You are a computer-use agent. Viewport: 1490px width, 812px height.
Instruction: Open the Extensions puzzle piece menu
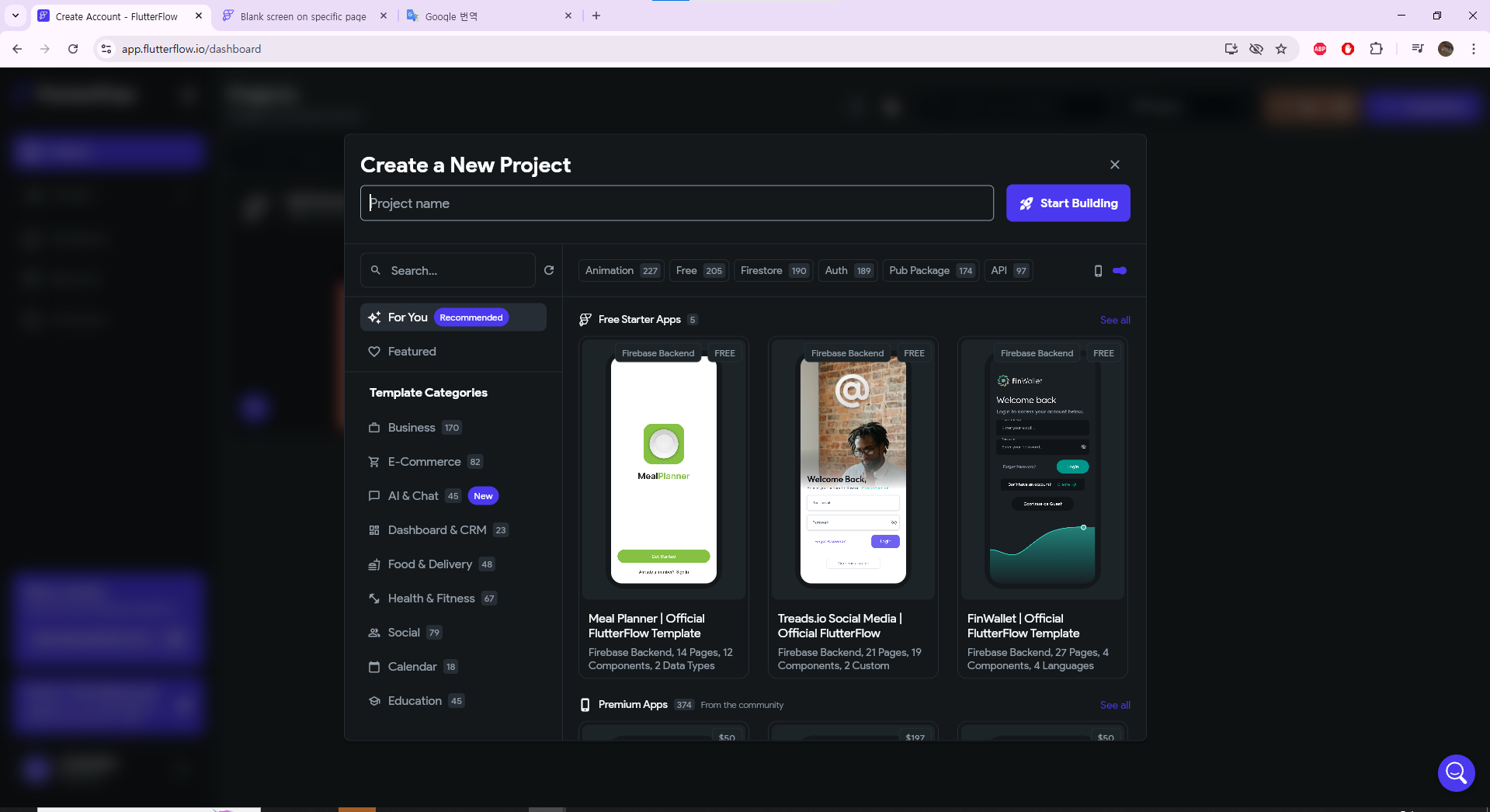(1376, 49)
